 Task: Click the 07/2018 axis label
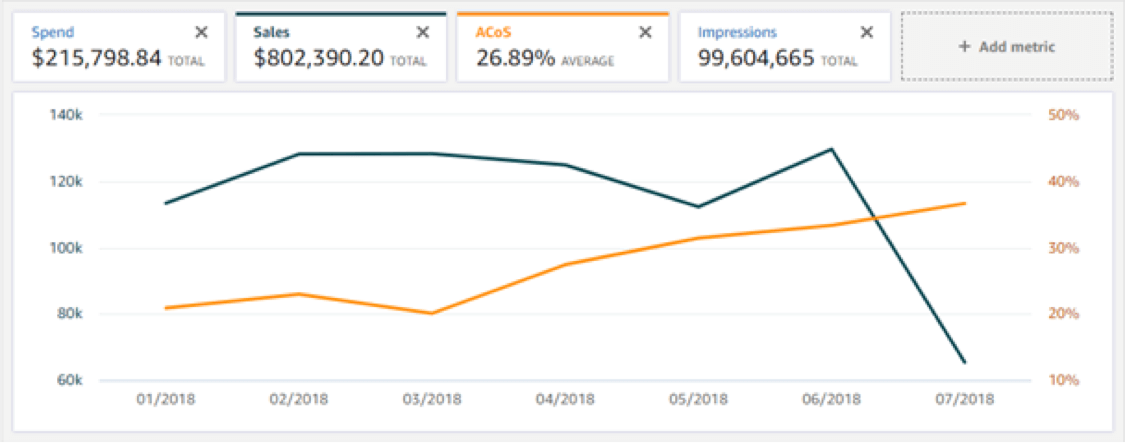pyautogui.click(x=965, y=400)
